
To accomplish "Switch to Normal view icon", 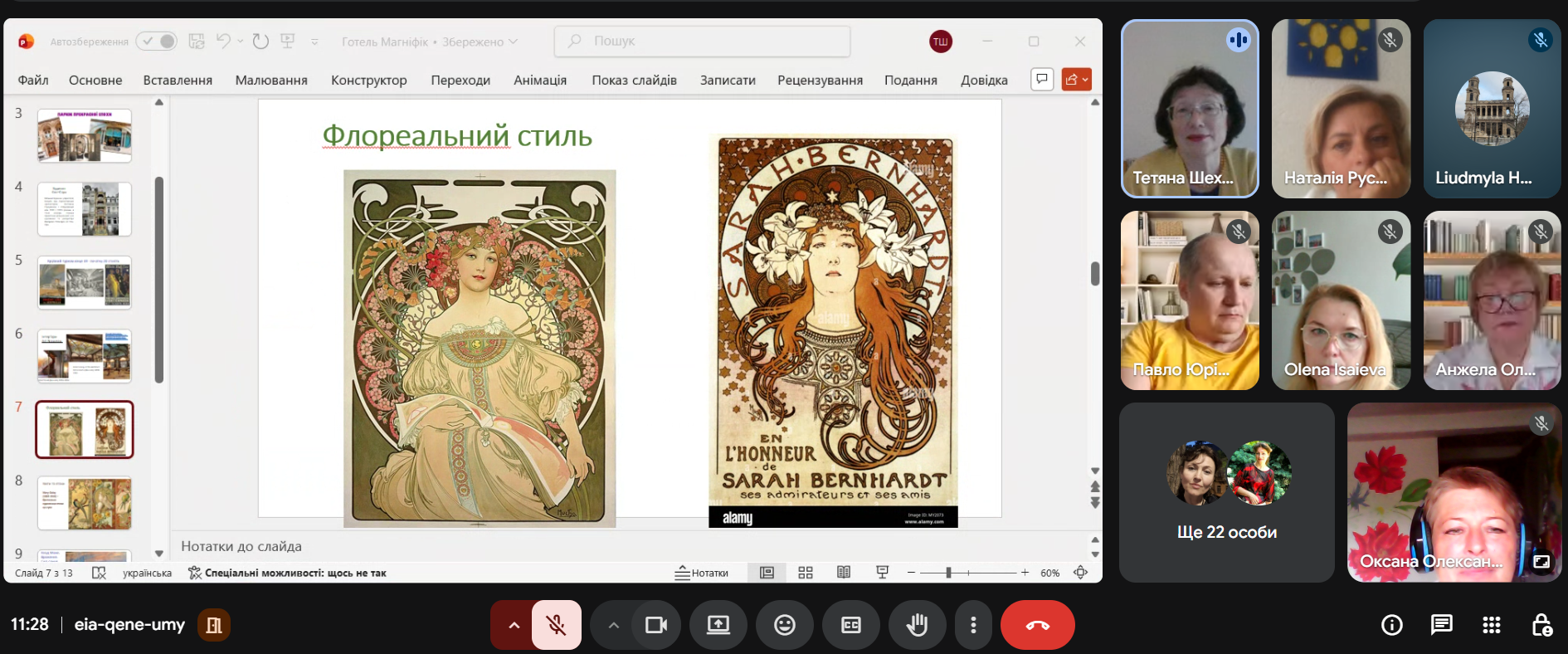I will coord(767,573).
